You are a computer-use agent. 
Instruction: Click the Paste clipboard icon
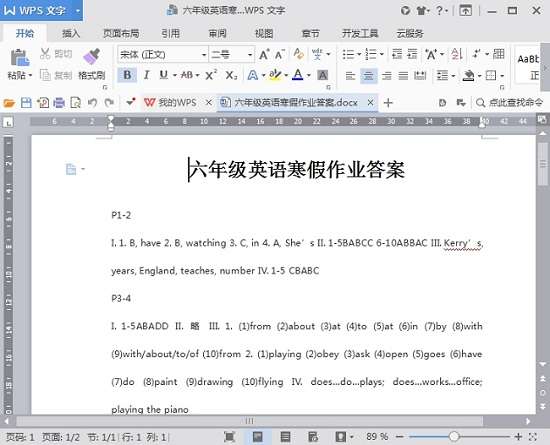[x=20, y=58]
